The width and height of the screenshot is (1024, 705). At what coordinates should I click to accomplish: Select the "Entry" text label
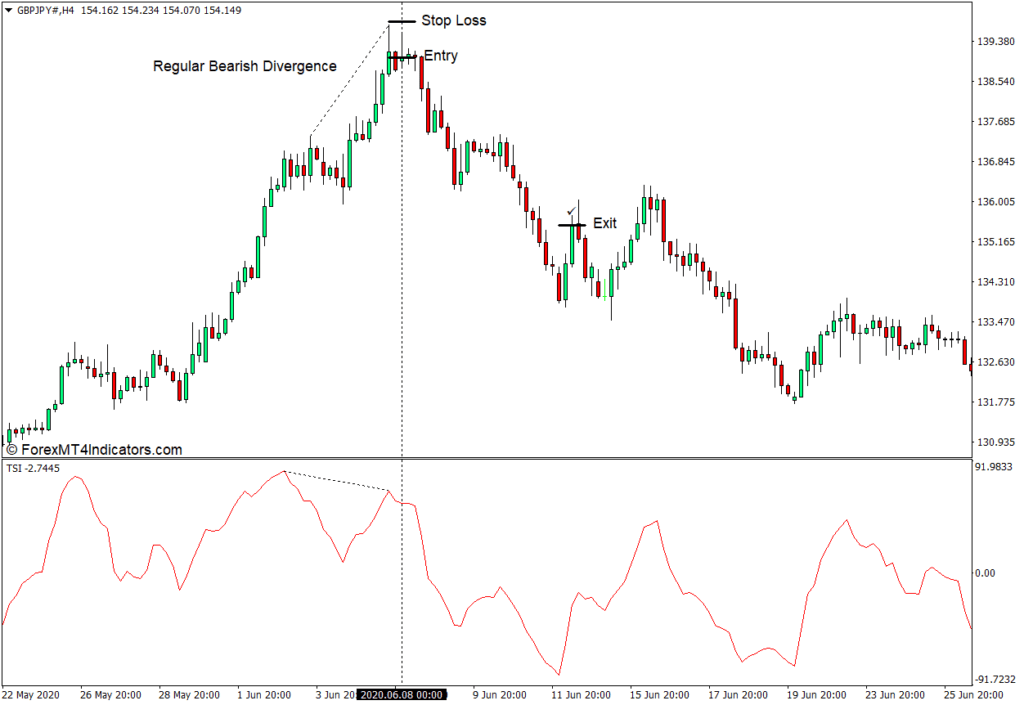point(441,56)
